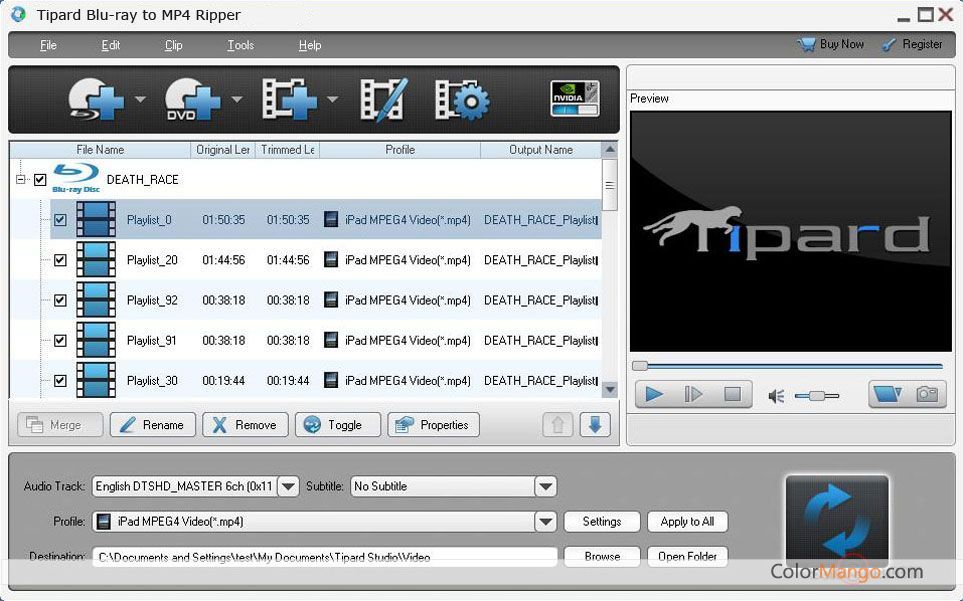This screenshot has height=601, width=963.
Task: Open the video Edit effect tool
Action: pos(383,99)
